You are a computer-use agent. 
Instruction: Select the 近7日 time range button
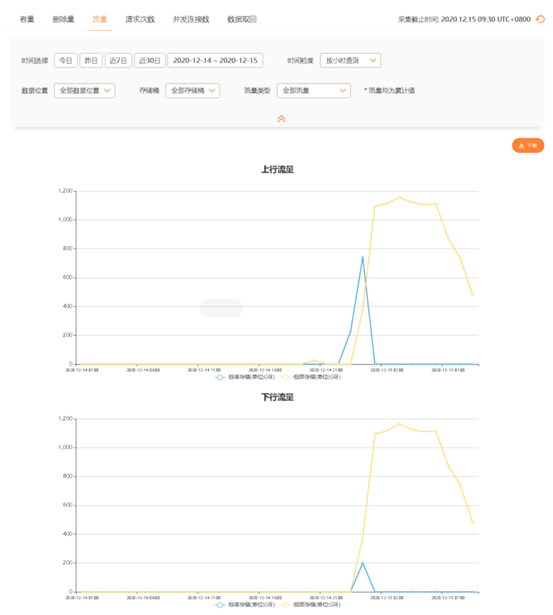coord(118,60)
